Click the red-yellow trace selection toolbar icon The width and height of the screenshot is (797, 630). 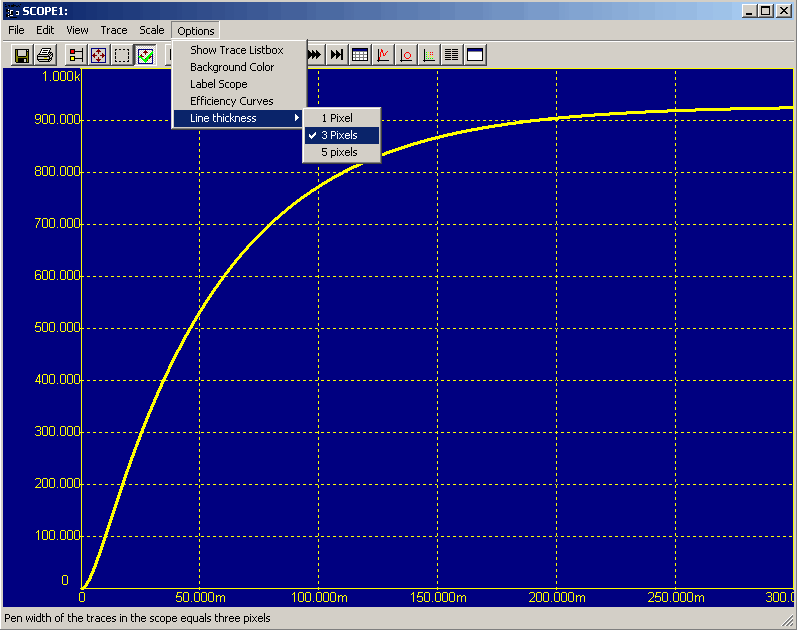pos(76,55)
